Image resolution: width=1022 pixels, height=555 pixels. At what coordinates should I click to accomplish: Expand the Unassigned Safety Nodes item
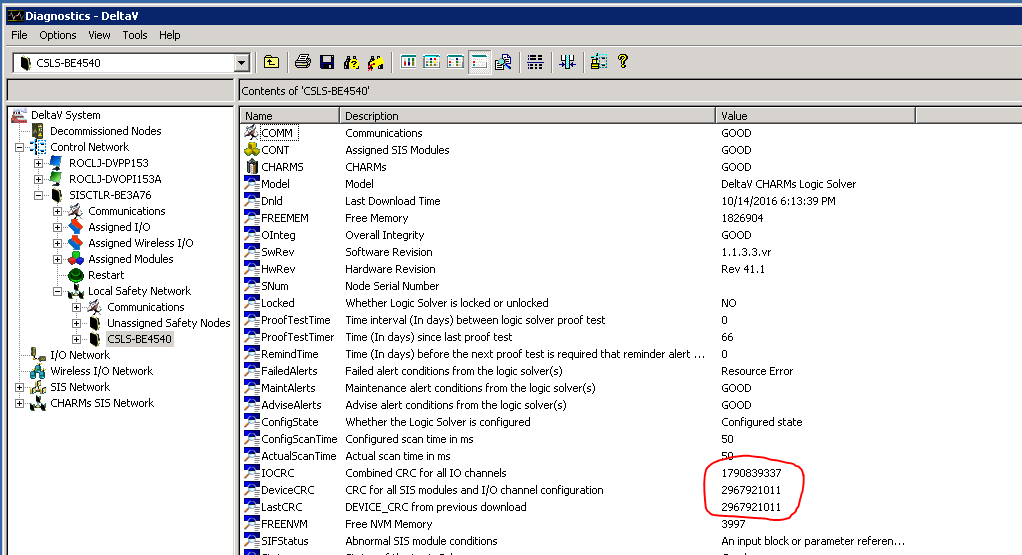(76, 323)
